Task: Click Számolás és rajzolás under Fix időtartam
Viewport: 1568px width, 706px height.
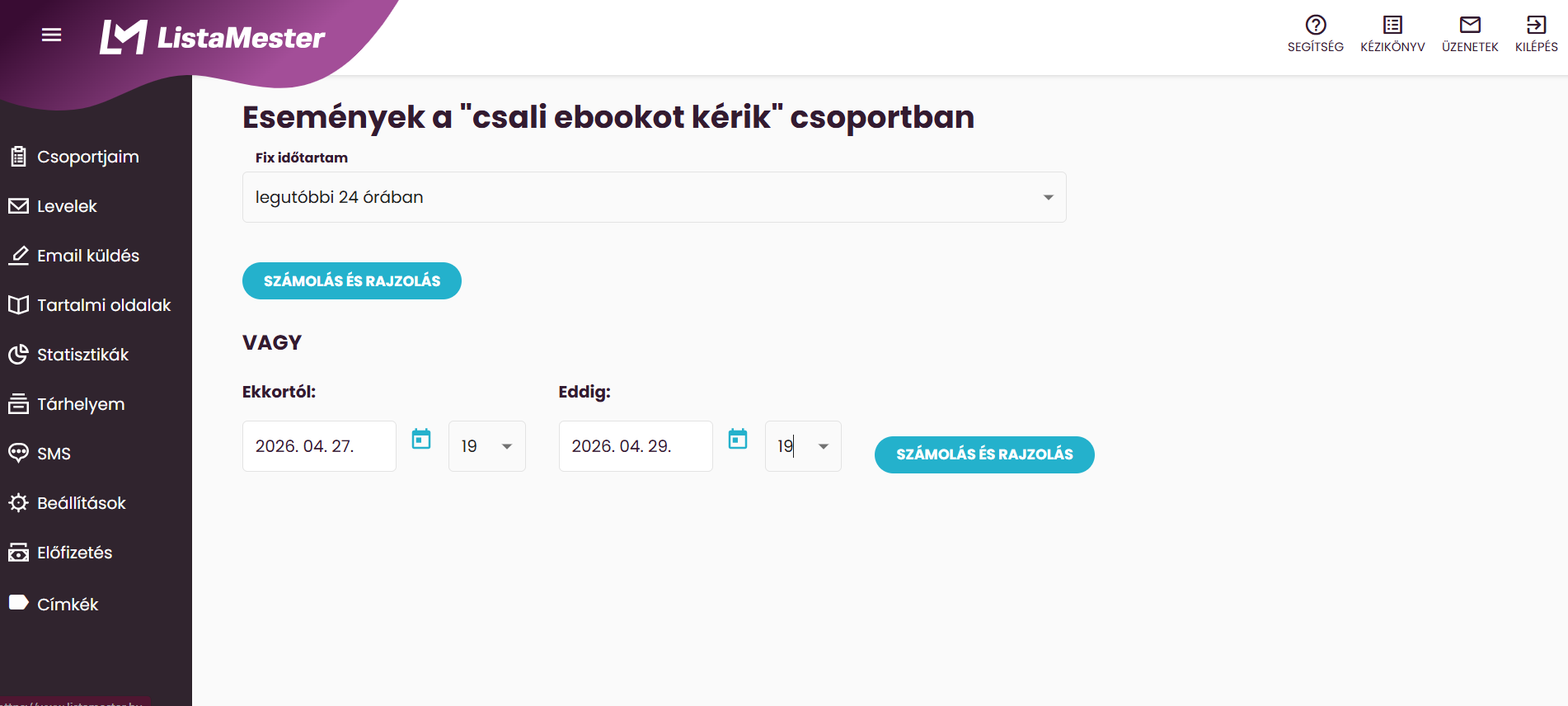Action: pos(352,281)
